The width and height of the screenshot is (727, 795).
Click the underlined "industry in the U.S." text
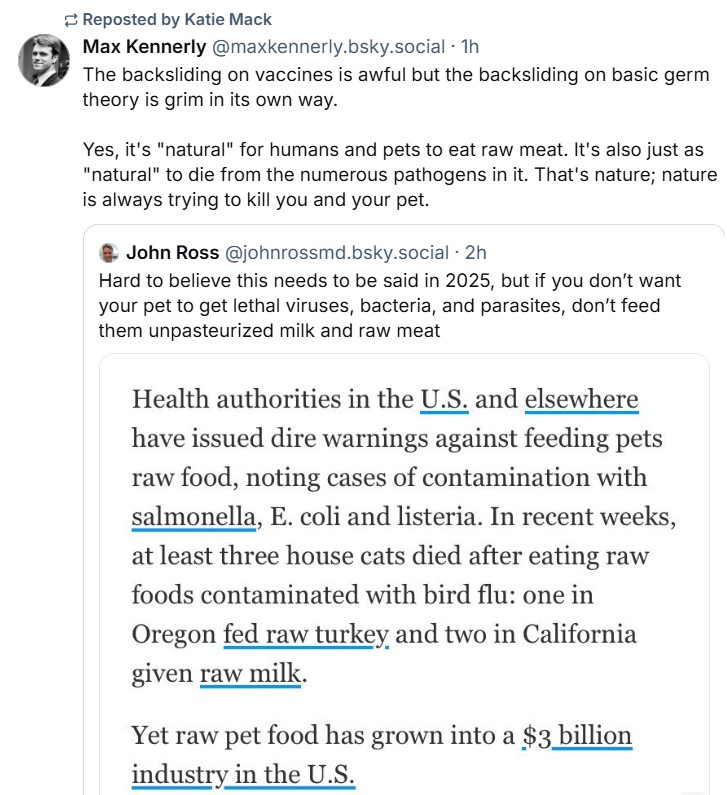(243, 775)
